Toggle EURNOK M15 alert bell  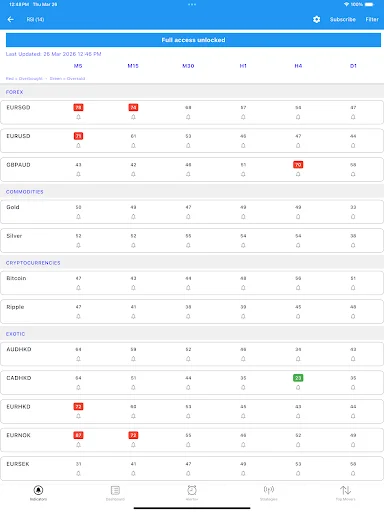click(133, 445)
